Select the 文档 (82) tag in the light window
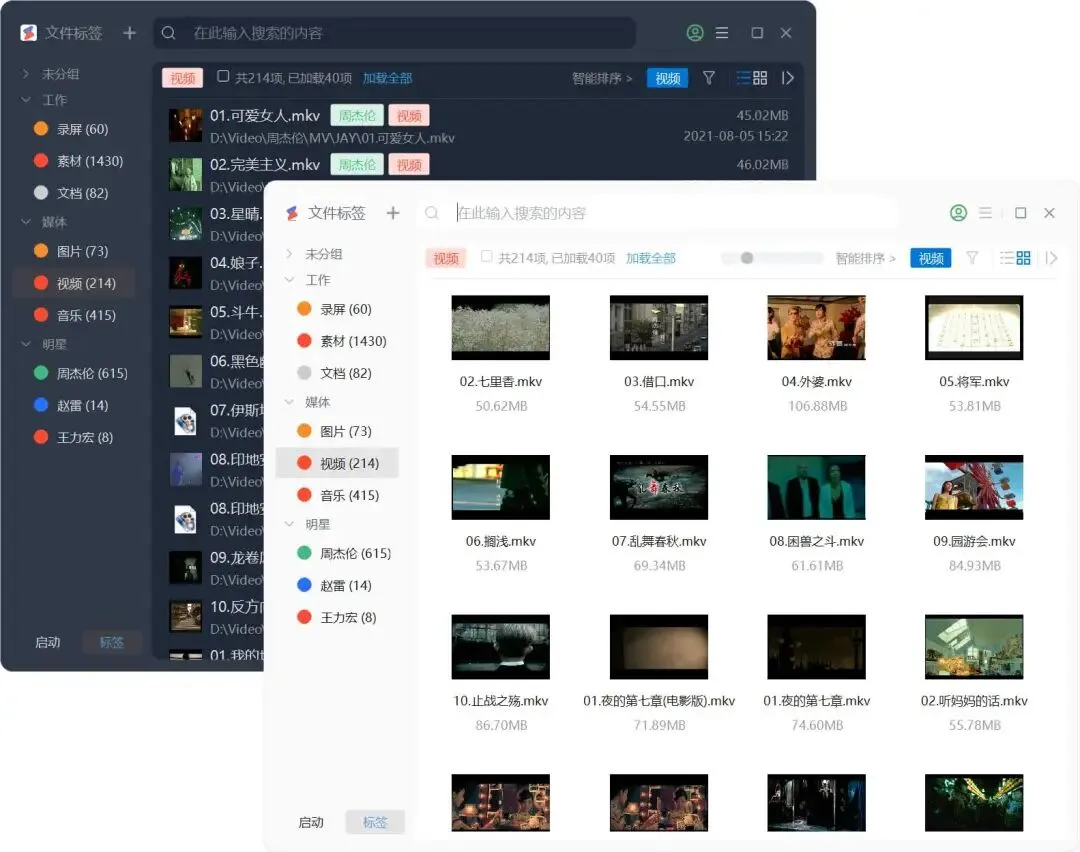Viewport: 1080px width, 852px height. coord(338,373)
